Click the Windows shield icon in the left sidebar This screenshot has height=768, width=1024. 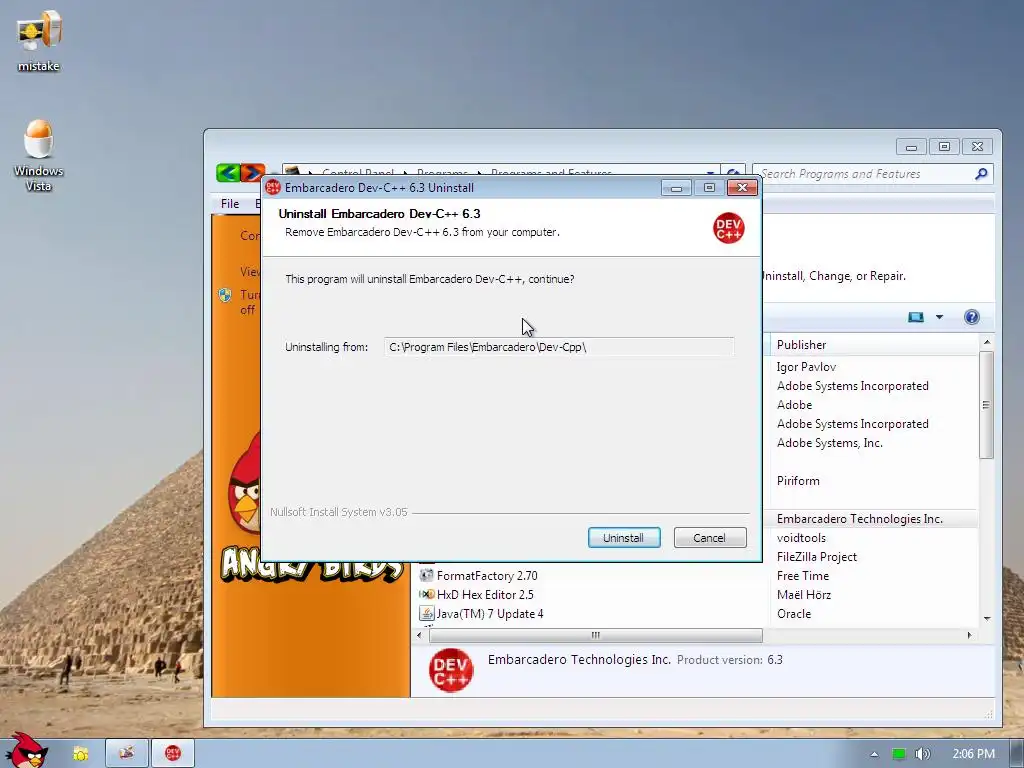(225, 295)
